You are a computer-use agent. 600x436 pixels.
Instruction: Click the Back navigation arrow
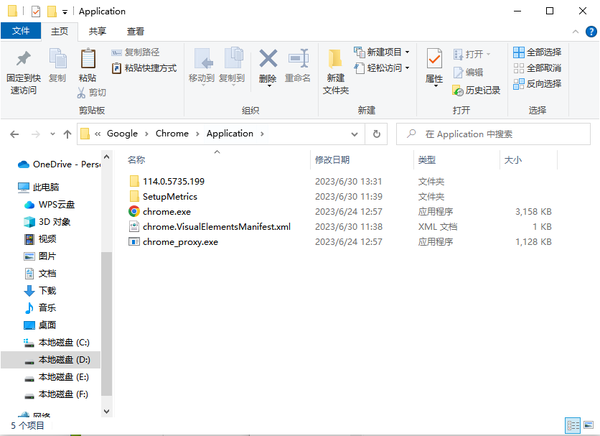[15, 134]
